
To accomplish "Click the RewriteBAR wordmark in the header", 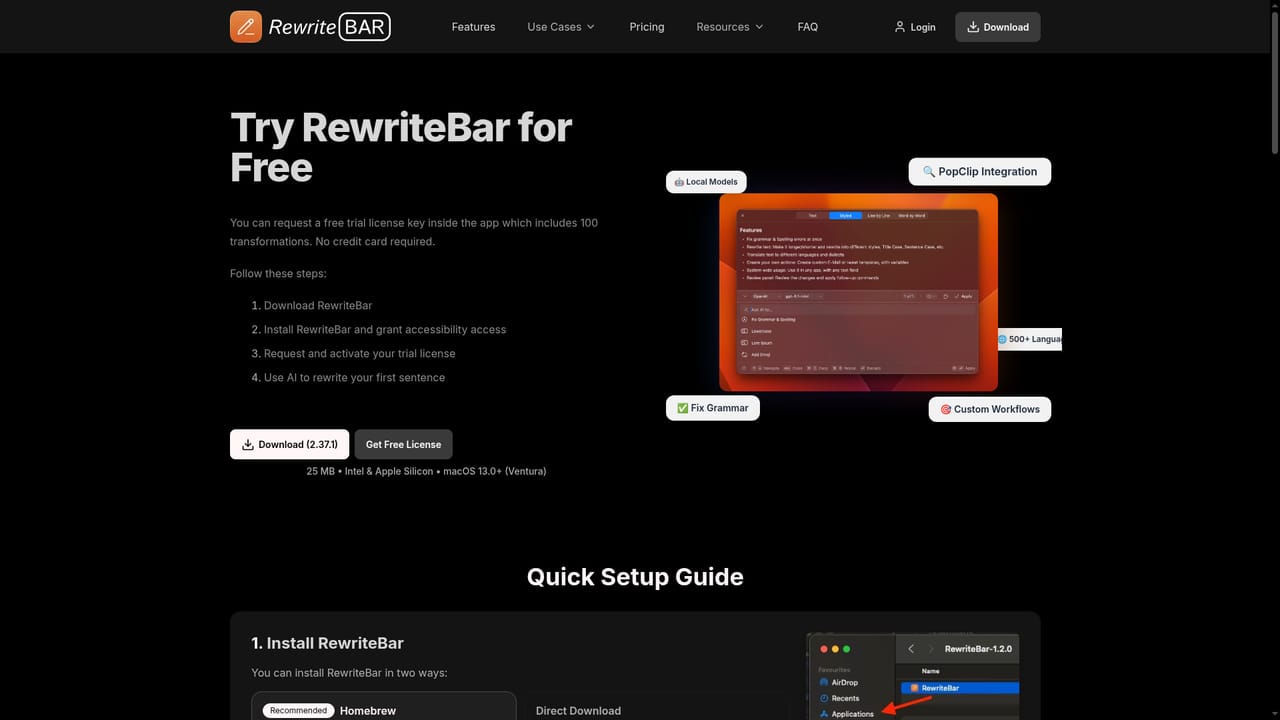I will point(330,27).
